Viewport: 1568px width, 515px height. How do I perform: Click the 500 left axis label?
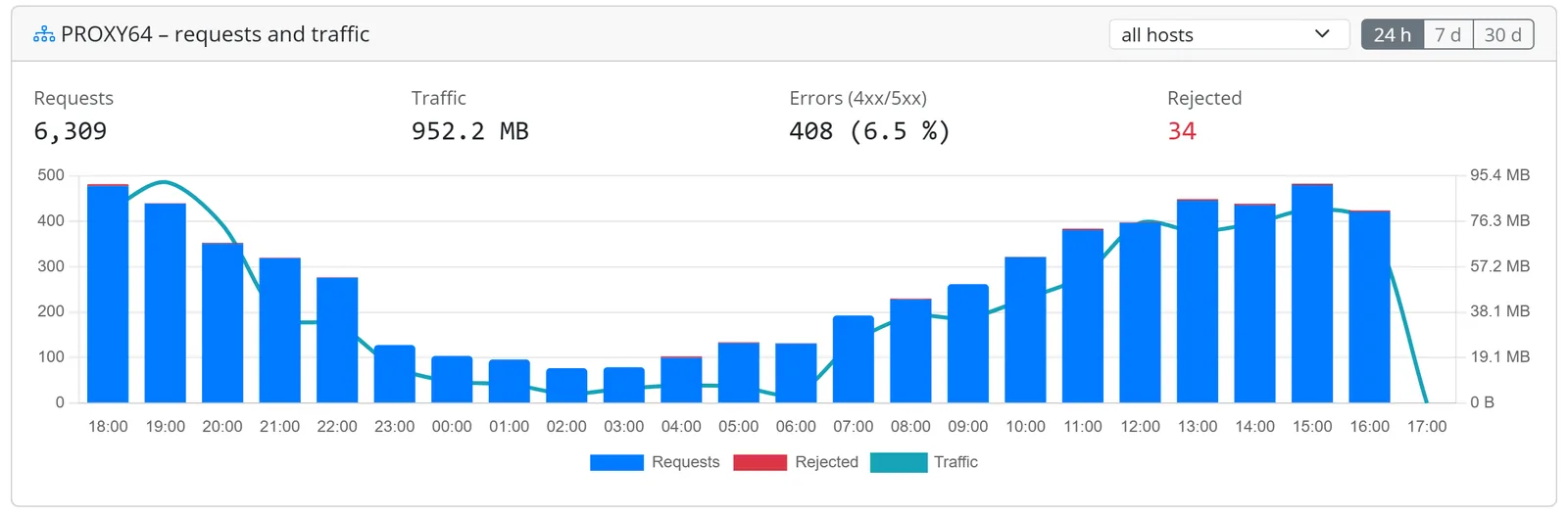[x=51, y=175]
